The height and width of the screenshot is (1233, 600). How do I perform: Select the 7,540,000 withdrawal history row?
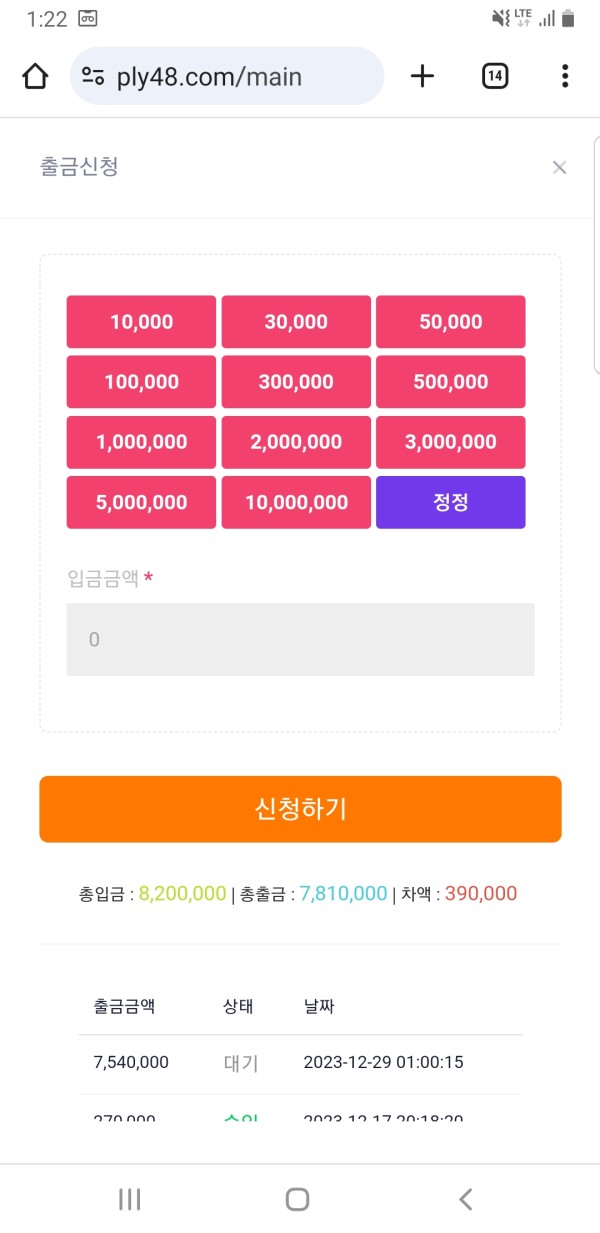[300, 1062]
